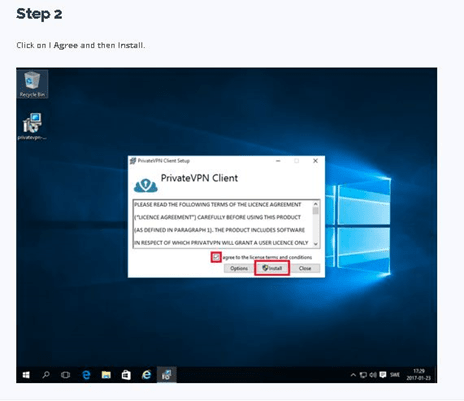
Task: Click 'PLEASE READ THE FOLLOWING TERMS' line
Action: [x=218, y=205]
